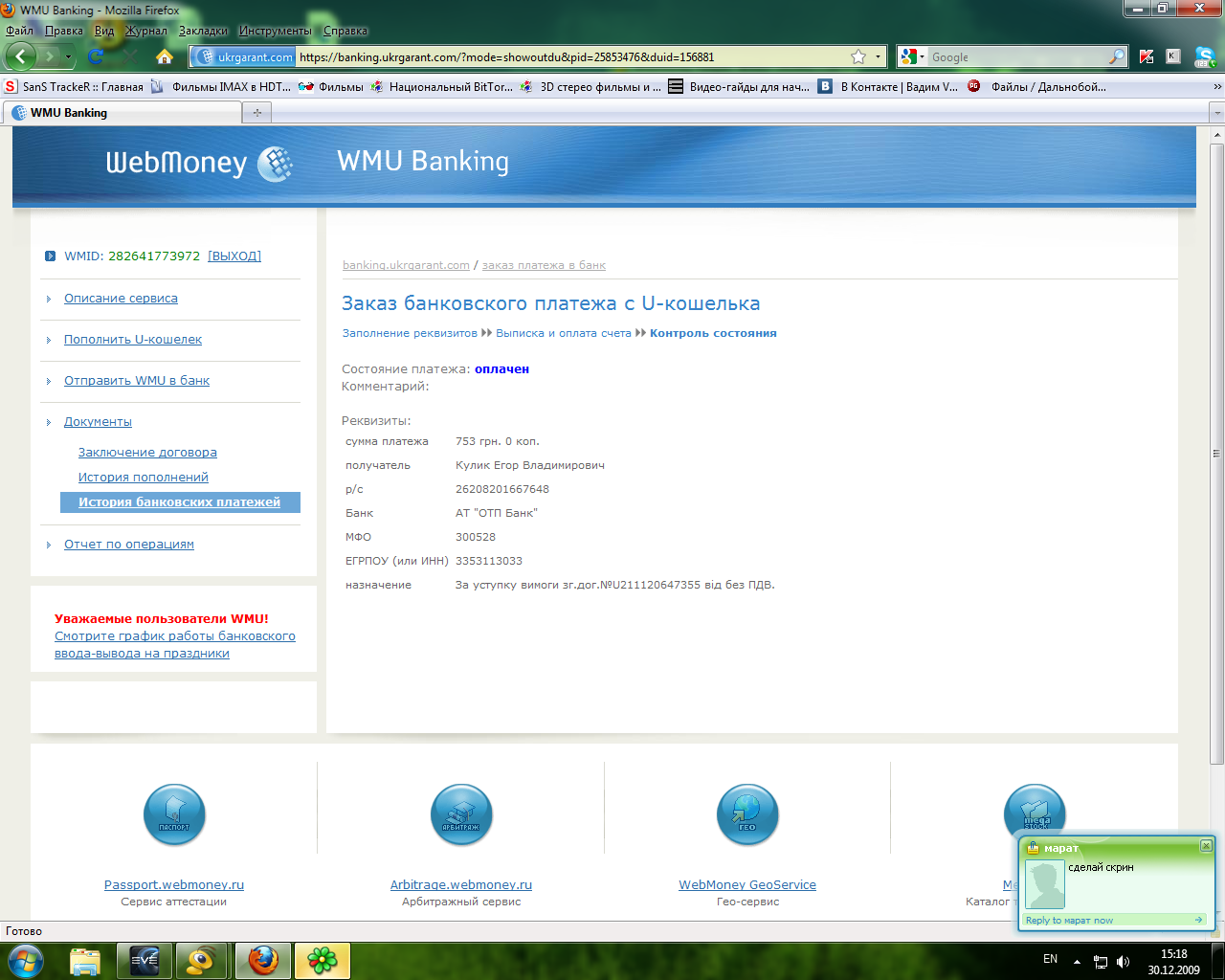
Task: Open the volume control in system tray
Action: [1123, 961]
